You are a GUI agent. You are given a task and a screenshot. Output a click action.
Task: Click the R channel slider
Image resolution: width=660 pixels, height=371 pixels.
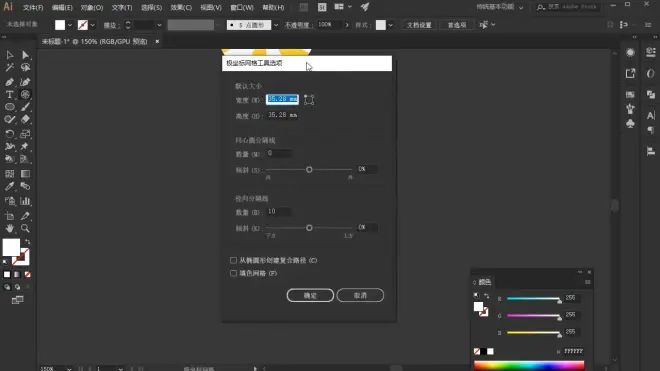[534, 299]
